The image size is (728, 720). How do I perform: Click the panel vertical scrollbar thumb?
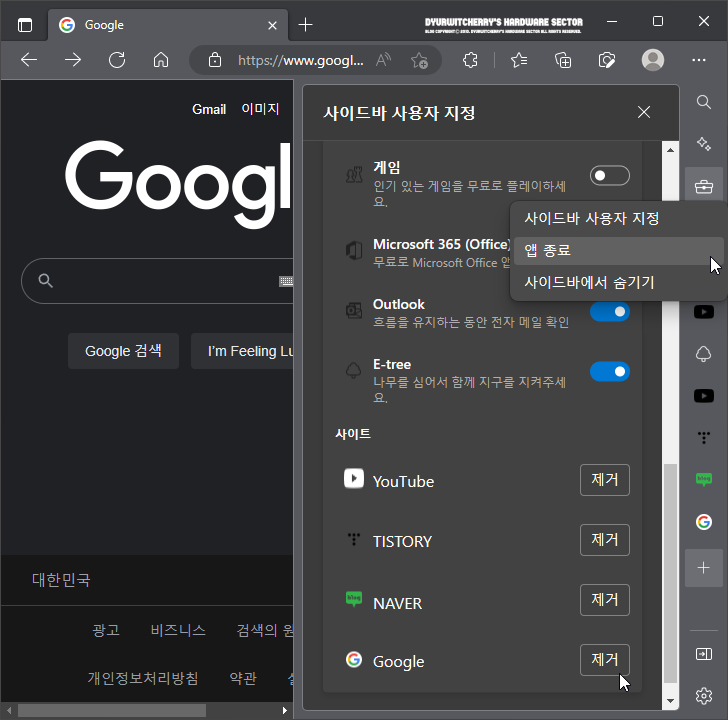tap(670, 573)
